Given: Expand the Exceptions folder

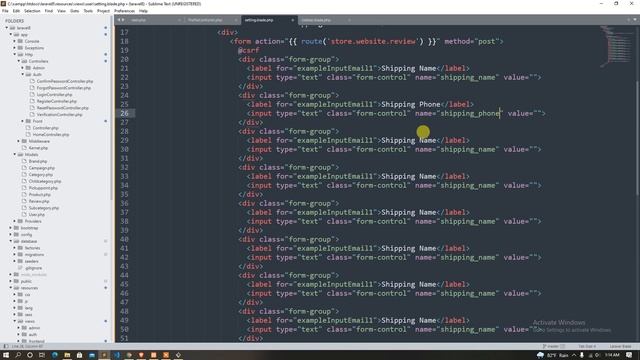Looking at the screenshot, I should click(x=15, y=48).
